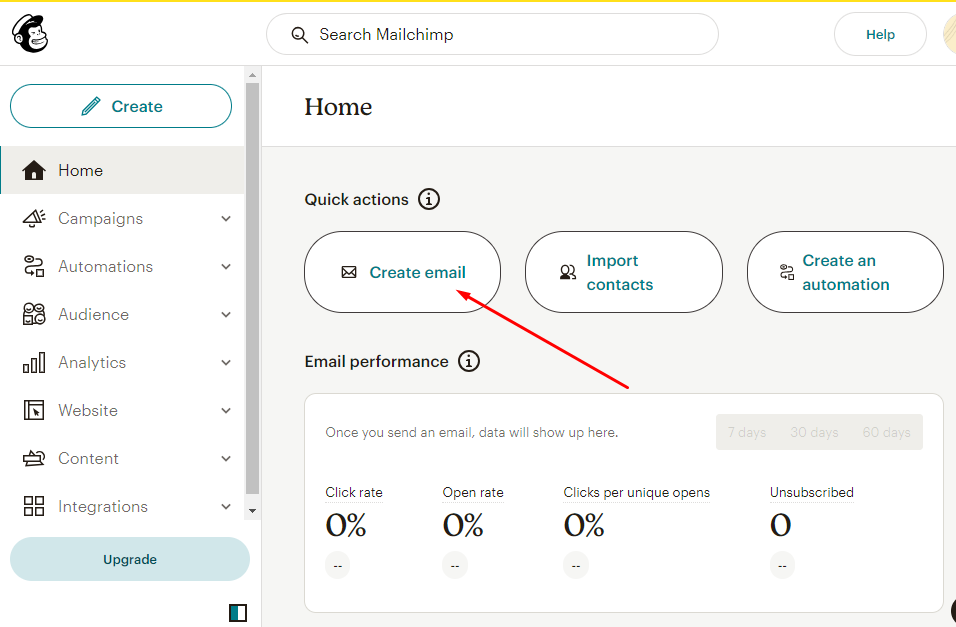The image size is (956, 627).
Task: Select the Analytics bar chart icon
Action: point(34,362)
